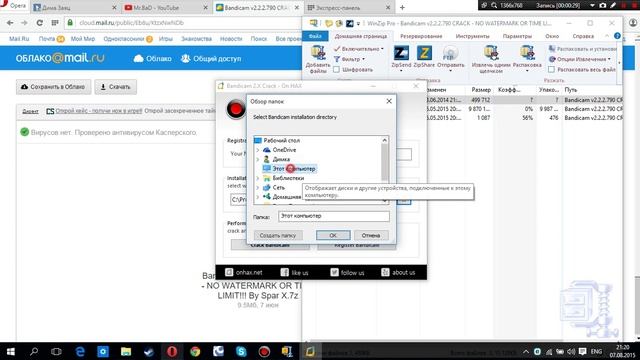Viewport: 640px width, 360px height.
Task: Open Windows Start menu
Action: [x=11, y=351]
